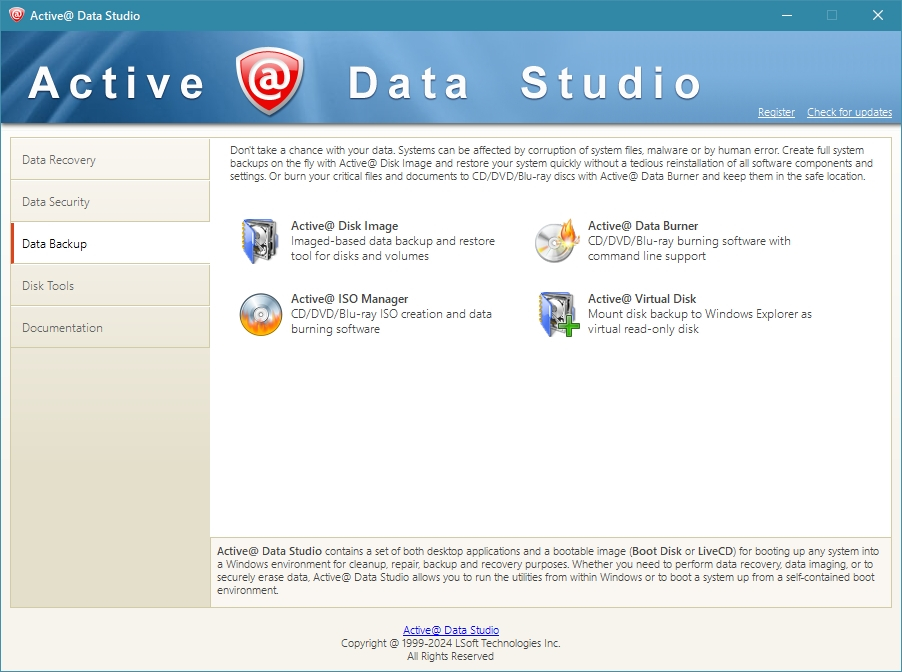
Task: Open Active@ Data Burner using its disc icon
Action: point(557,241)
